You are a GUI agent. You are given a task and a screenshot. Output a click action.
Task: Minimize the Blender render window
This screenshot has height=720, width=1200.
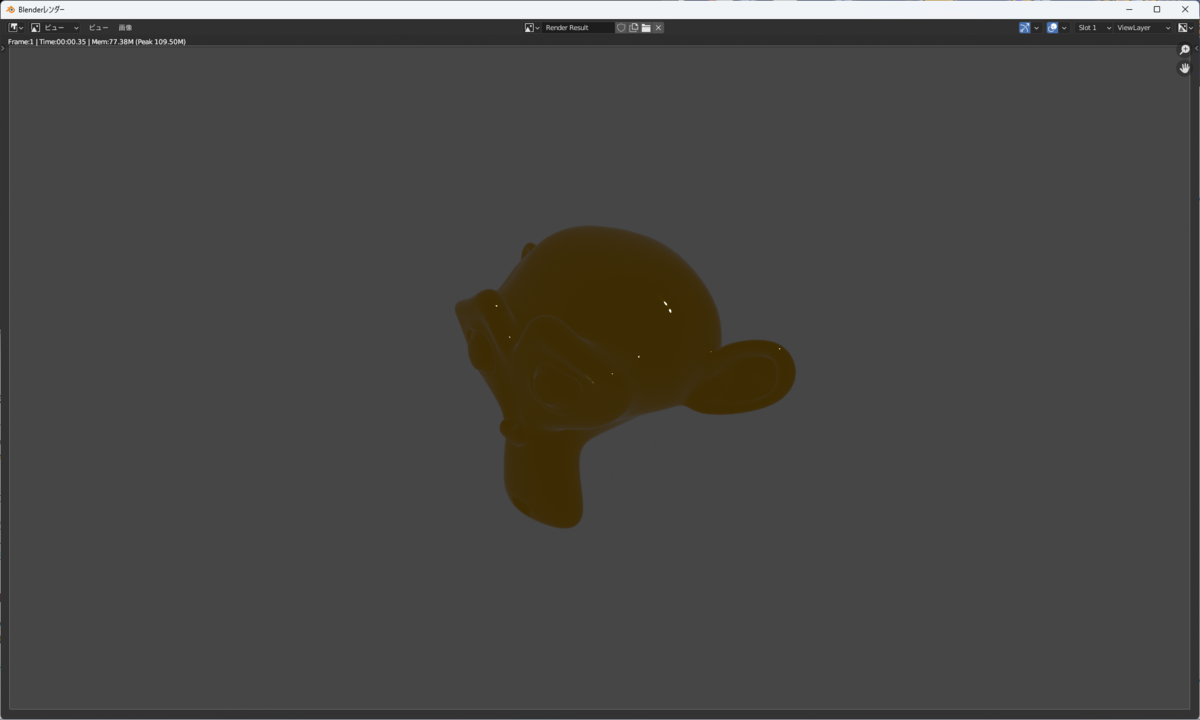coord(1129,9)
